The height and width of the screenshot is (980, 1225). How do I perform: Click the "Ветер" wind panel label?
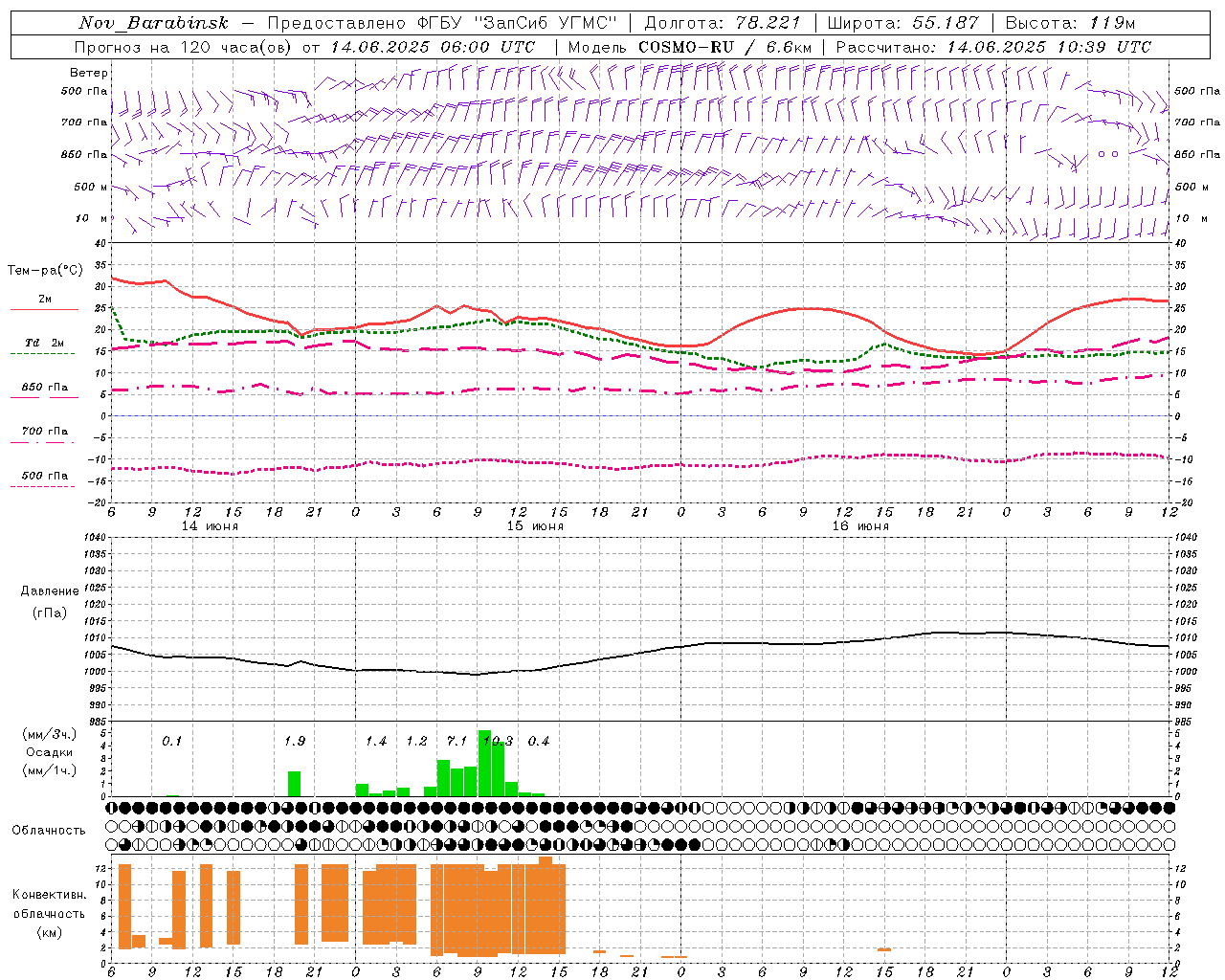pyautogui.click(x=89, y=73)
